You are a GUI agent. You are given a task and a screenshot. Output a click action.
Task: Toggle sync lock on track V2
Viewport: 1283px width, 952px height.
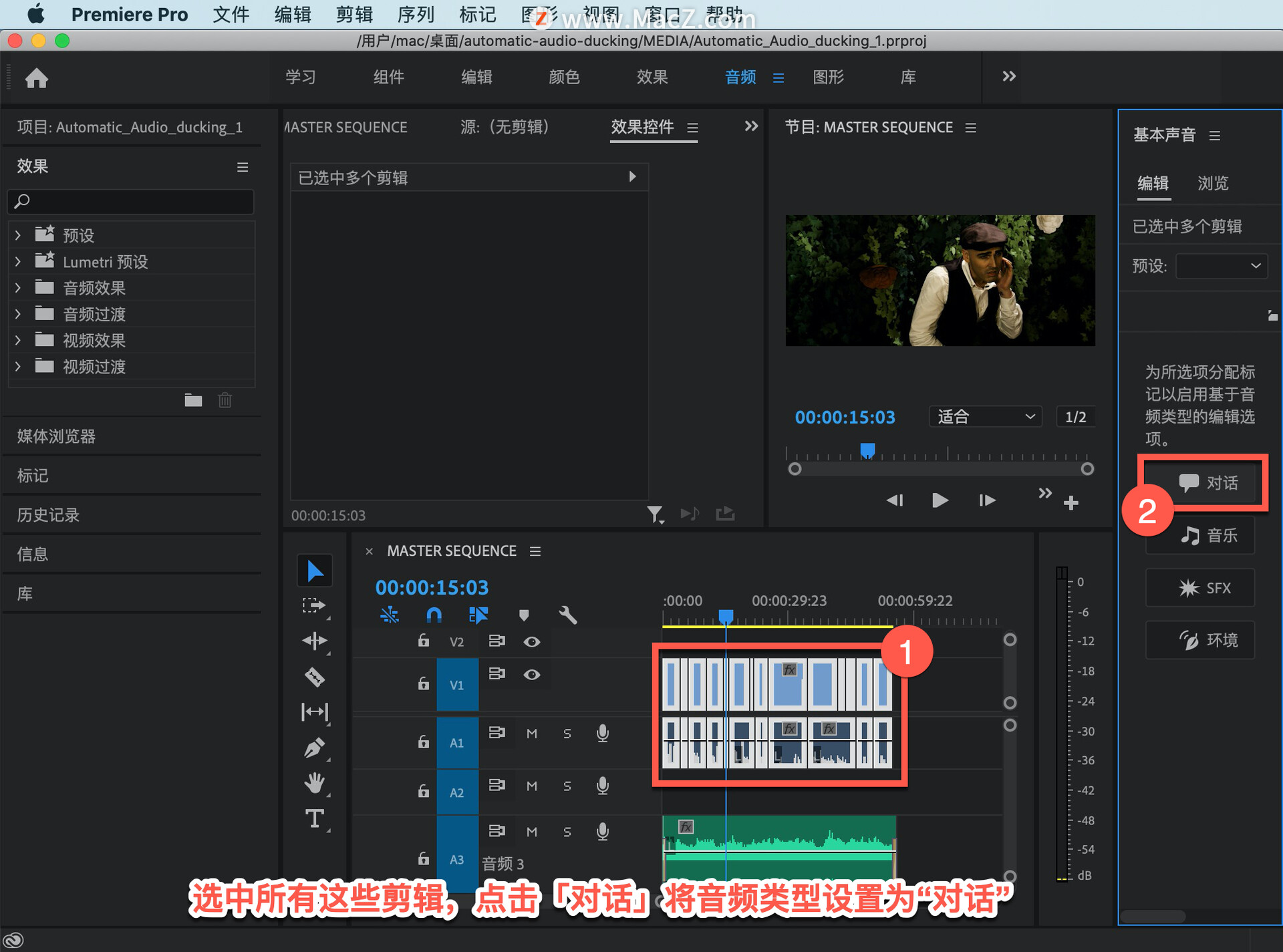tap(496, 641)
